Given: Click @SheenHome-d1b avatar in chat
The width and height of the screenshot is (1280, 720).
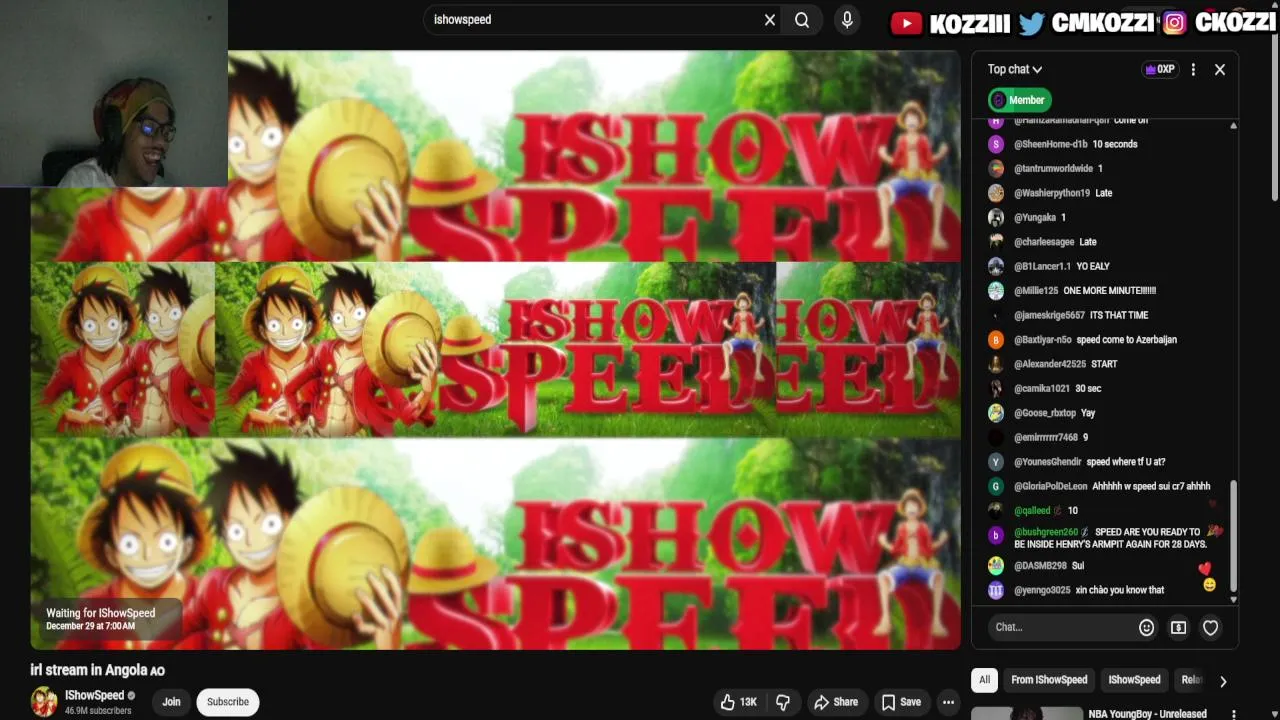Looking at the screenshot, I should coord(996,144).
